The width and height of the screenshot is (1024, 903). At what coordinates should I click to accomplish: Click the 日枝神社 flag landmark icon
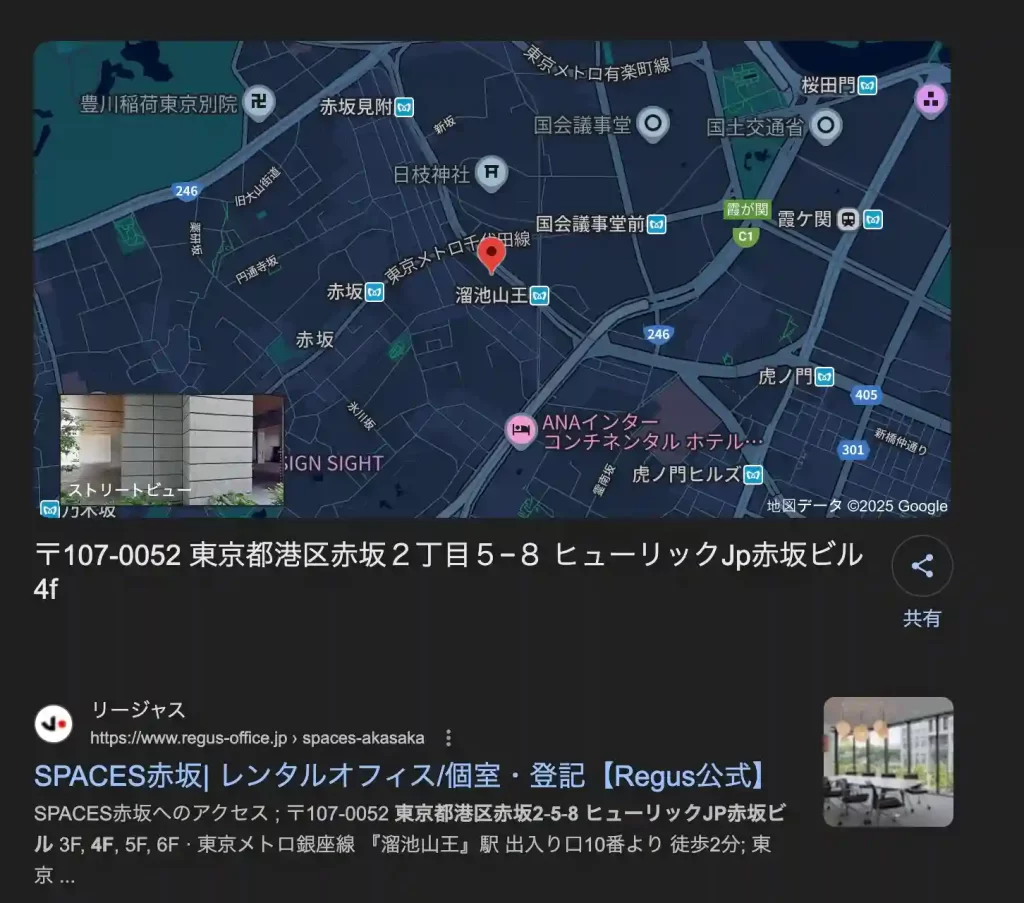tap(490, 172)
